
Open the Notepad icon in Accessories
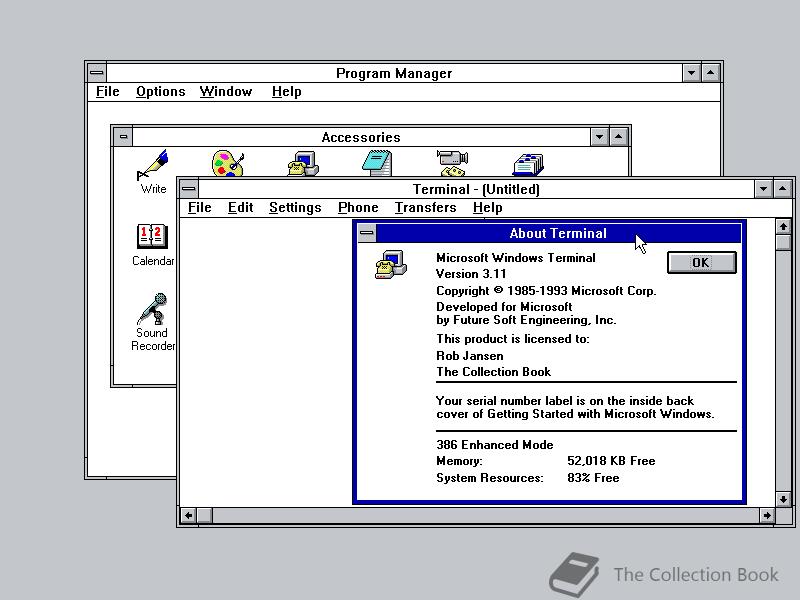[377, 163]
